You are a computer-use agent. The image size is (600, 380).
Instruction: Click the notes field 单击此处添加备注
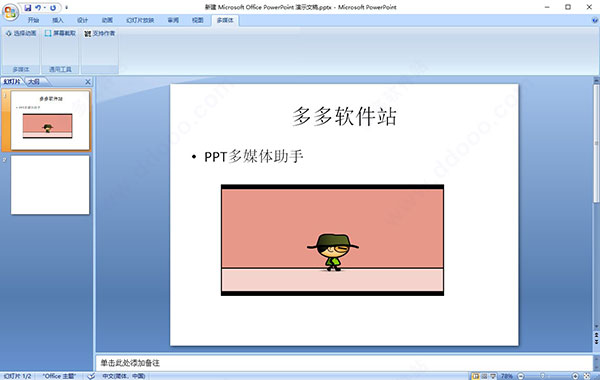pyautogui.click(x=344, y=363)
